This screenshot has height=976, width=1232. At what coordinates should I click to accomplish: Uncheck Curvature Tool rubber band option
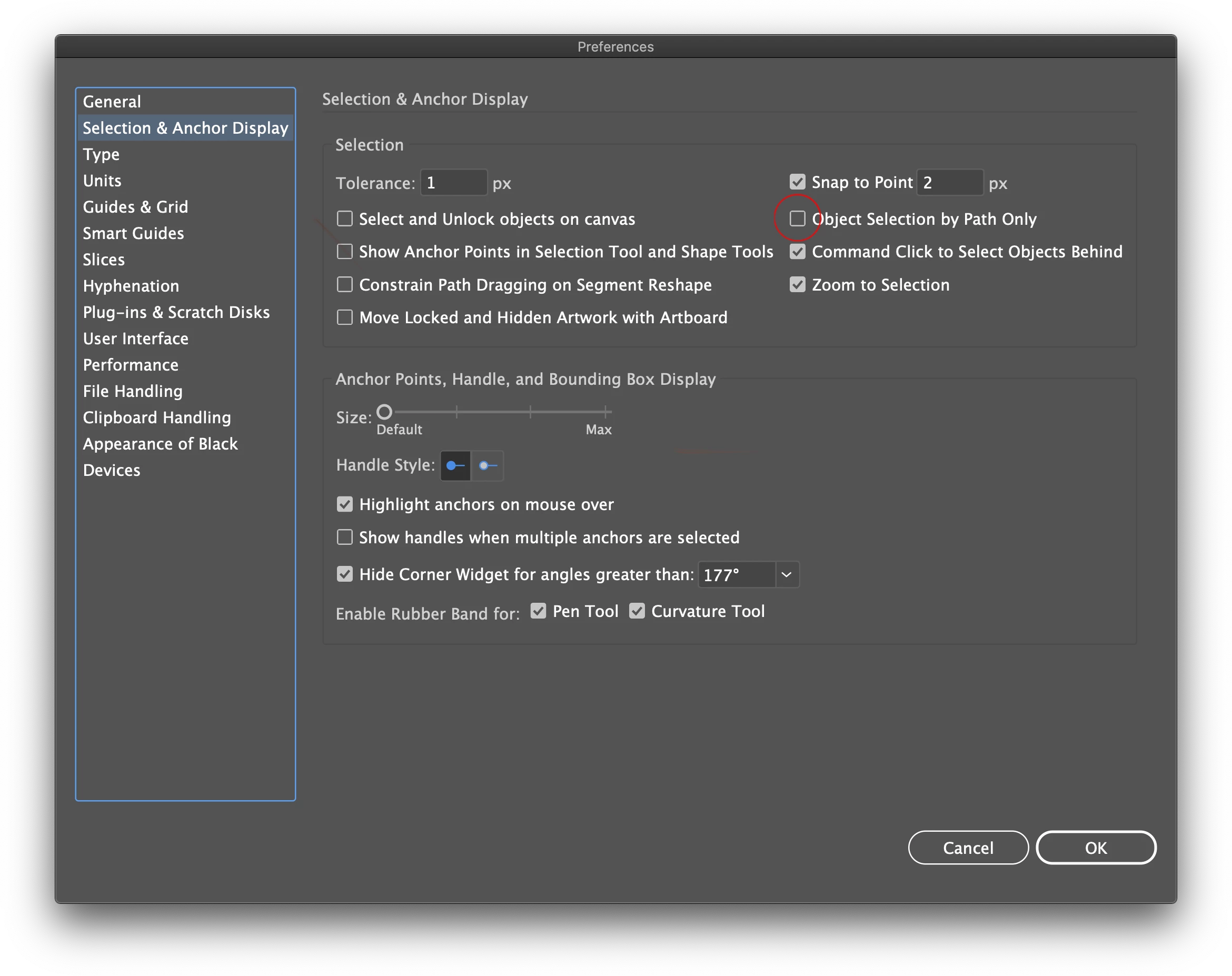(x=637, y=611)
